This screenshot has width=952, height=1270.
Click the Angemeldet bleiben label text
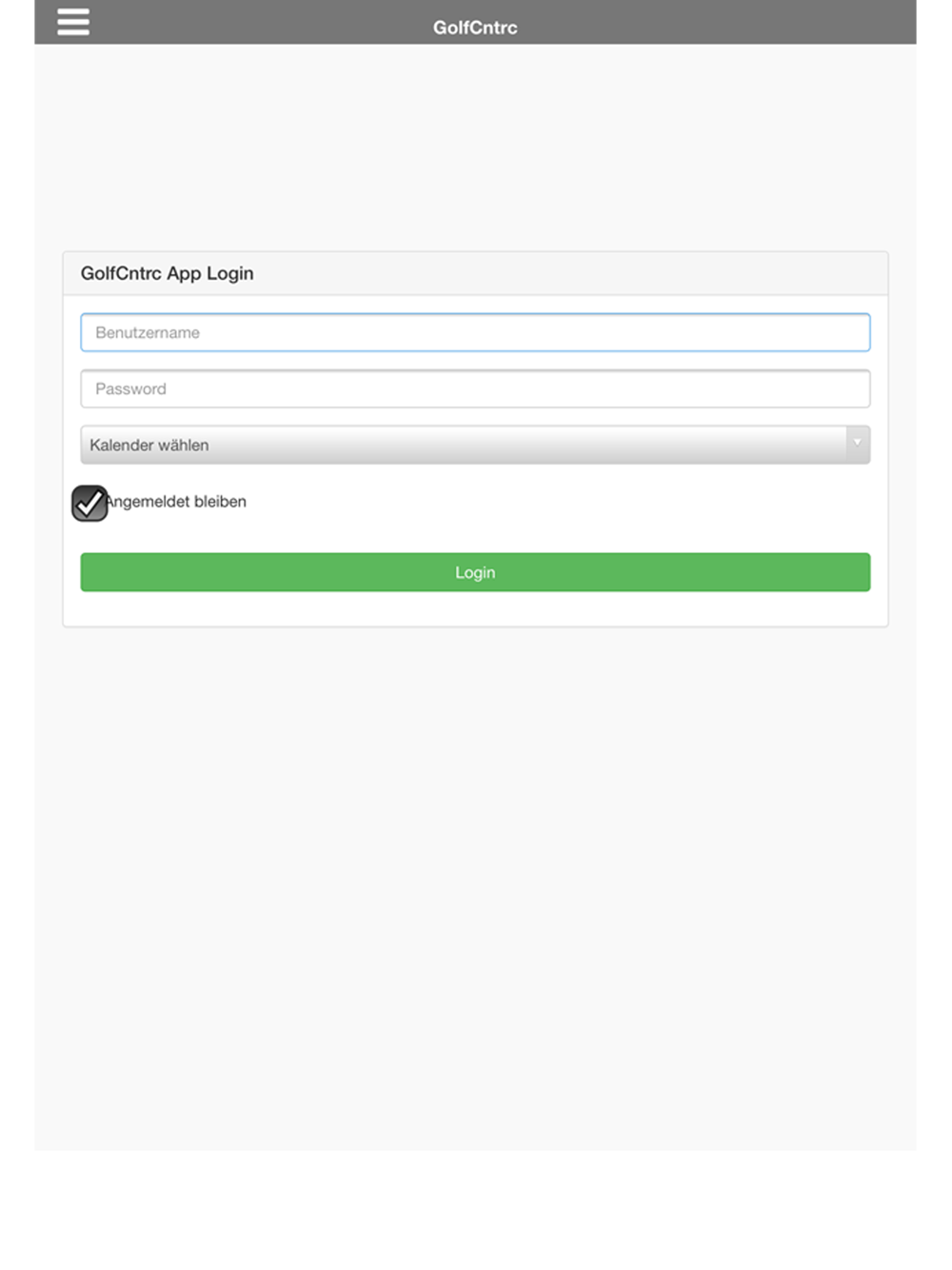click(x=177, y=502)
